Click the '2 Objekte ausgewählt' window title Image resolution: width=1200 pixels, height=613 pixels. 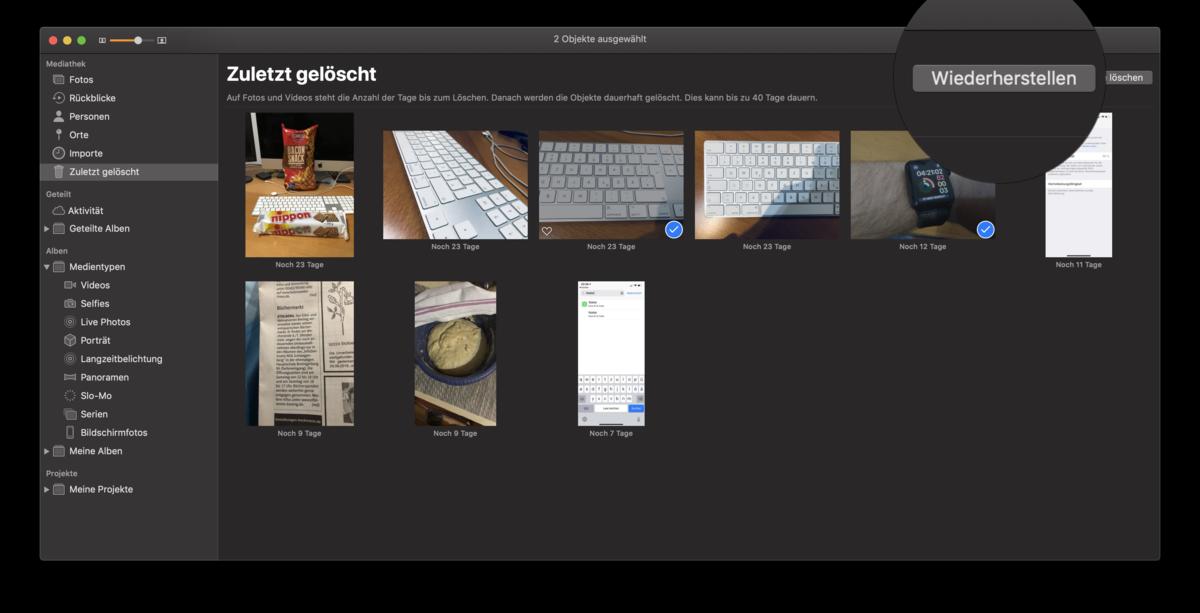click(x=600, y=40)
